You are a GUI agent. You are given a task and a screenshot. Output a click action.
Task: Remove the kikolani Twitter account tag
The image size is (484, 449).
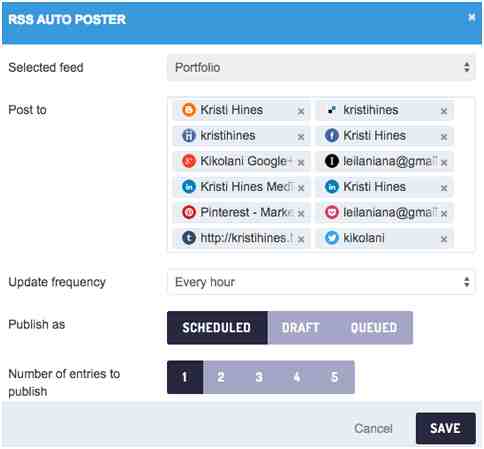[x=444, y=239]
